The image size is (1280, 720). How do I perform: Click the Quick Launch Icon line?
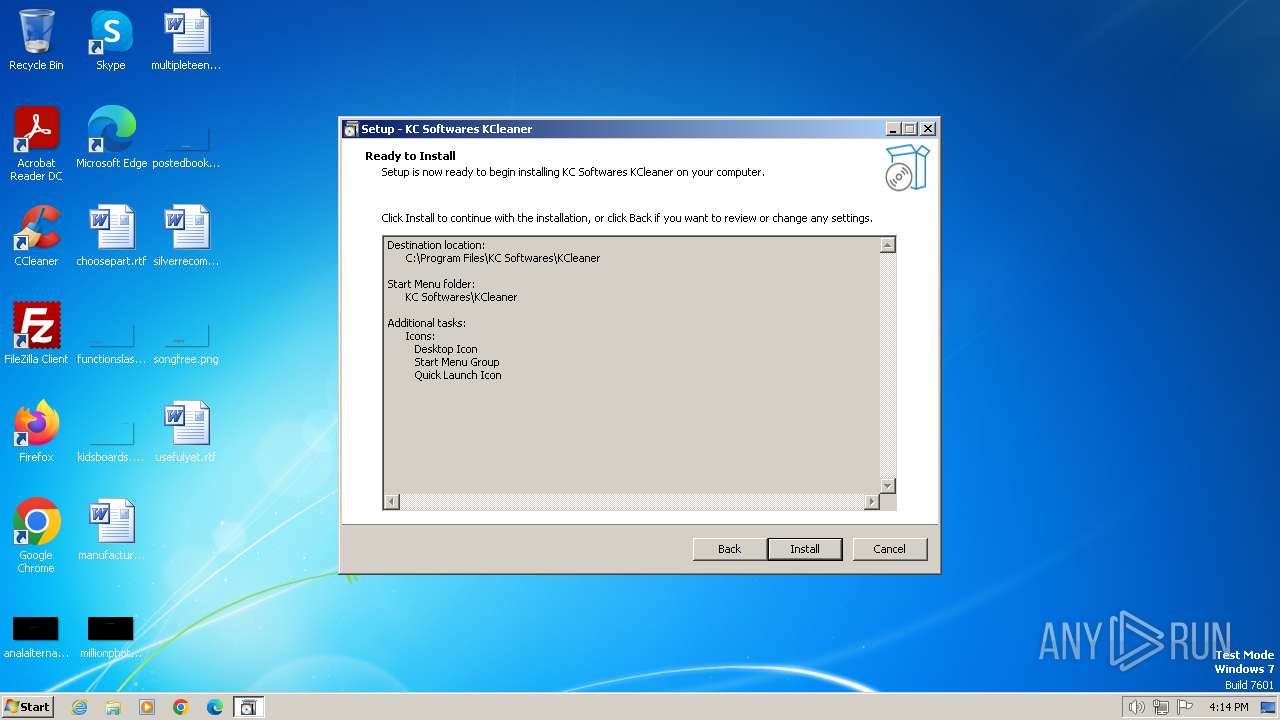458,375
